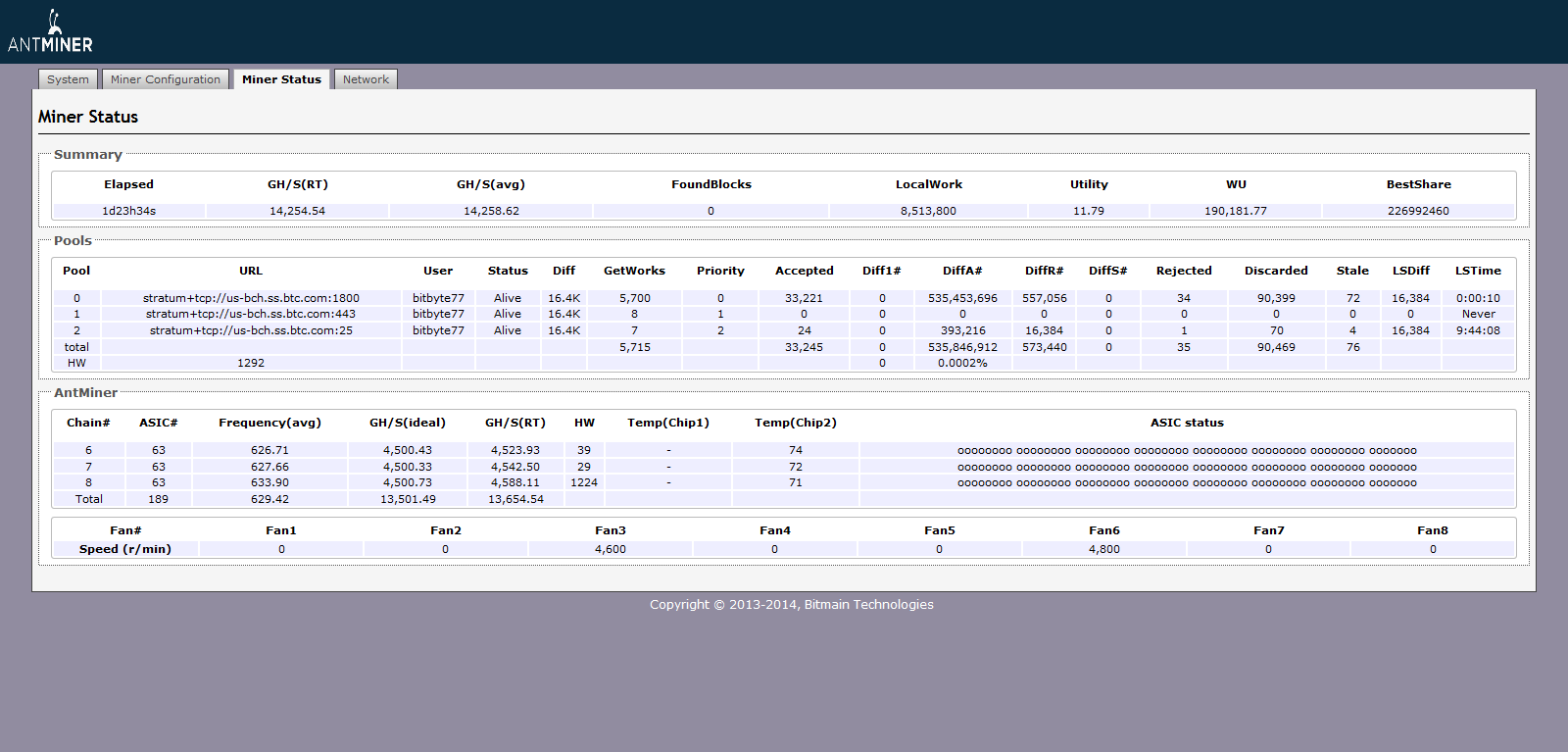Select GH/S(RT) value 14,254.54

click(x=298, y=211)
